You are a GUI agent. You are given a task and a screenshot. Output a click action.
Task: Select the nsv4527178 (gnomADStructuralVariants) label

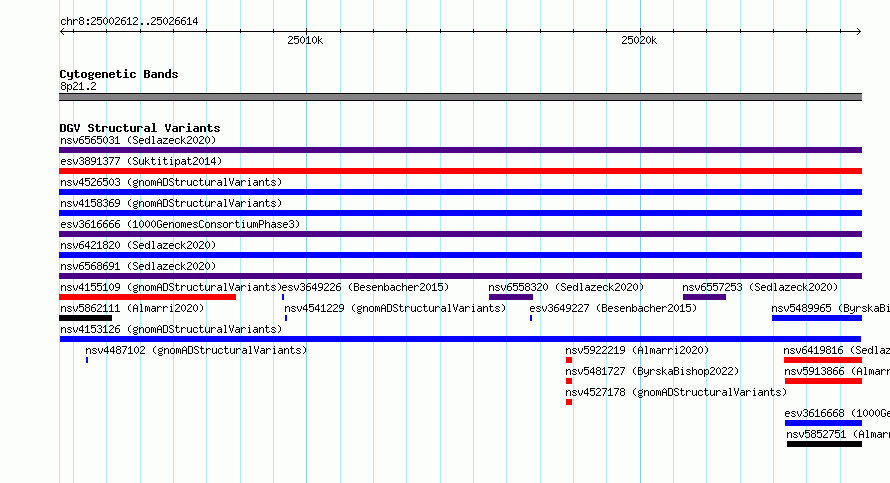click(x=676, y=392)
